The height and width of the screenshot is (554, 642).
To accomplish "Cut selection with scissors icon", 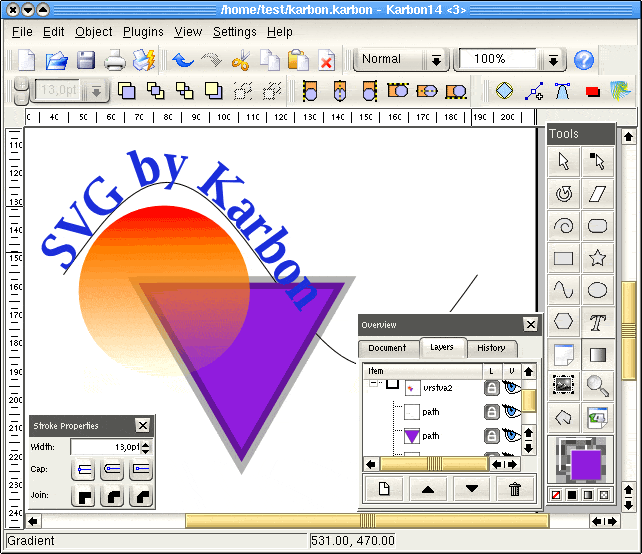I will click(241, 60).
